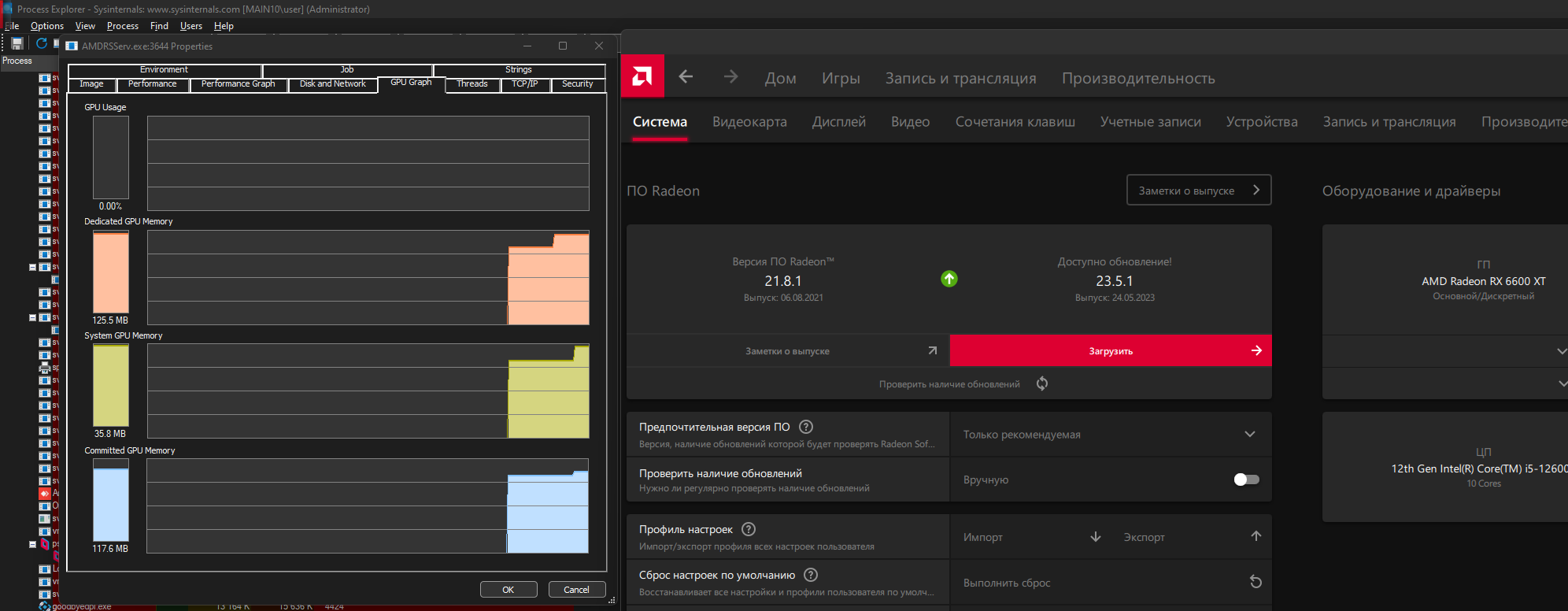Switch to the Threads tab in Properties
The height and width of the screenshot is (611, 1568).
click(472, 84)
